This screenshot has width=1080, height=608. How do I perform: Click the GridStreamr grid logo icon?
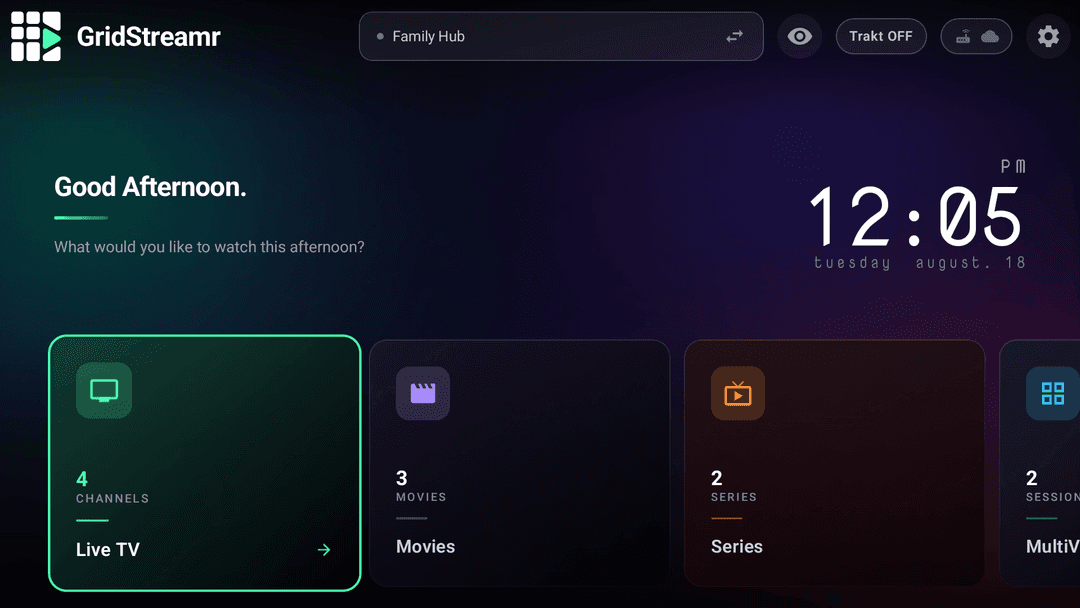tap(36, 36)
